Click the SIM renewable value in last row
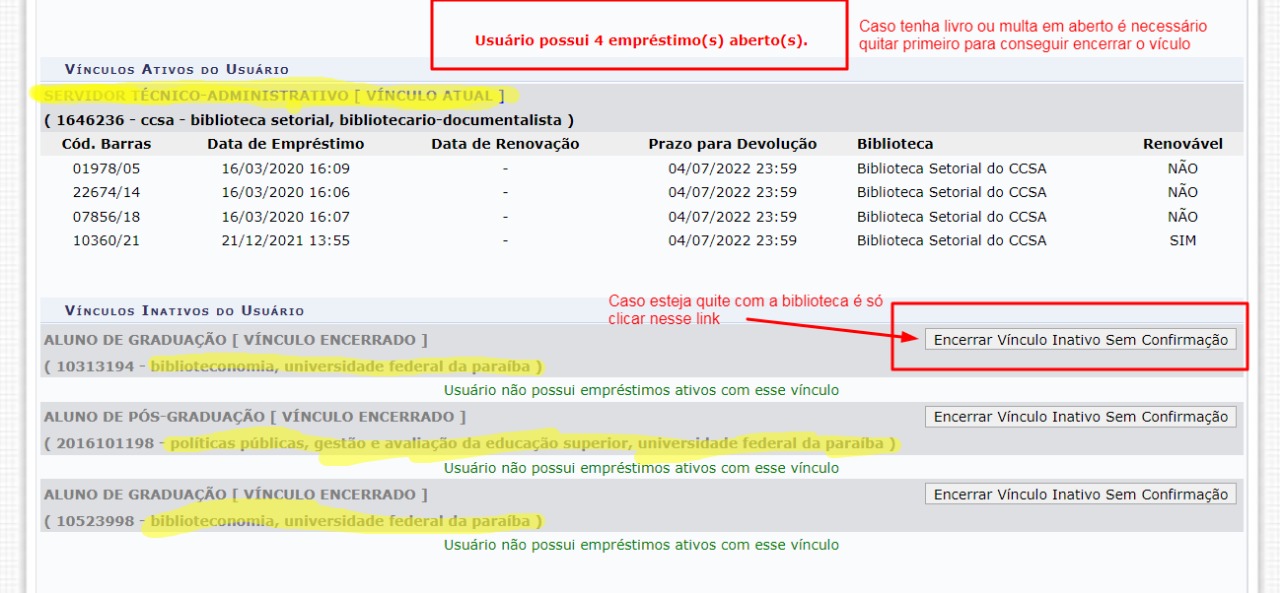The width and height of the screenshot is (1280, 593). point(1182,240)
